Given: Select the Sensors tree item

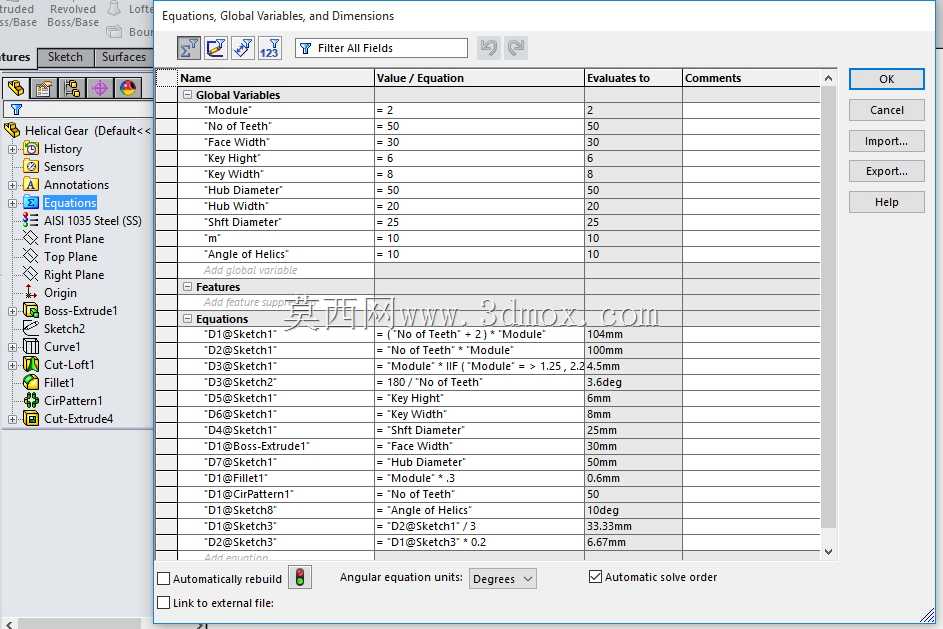Looking at the screenshot, I should coord(64,167).
